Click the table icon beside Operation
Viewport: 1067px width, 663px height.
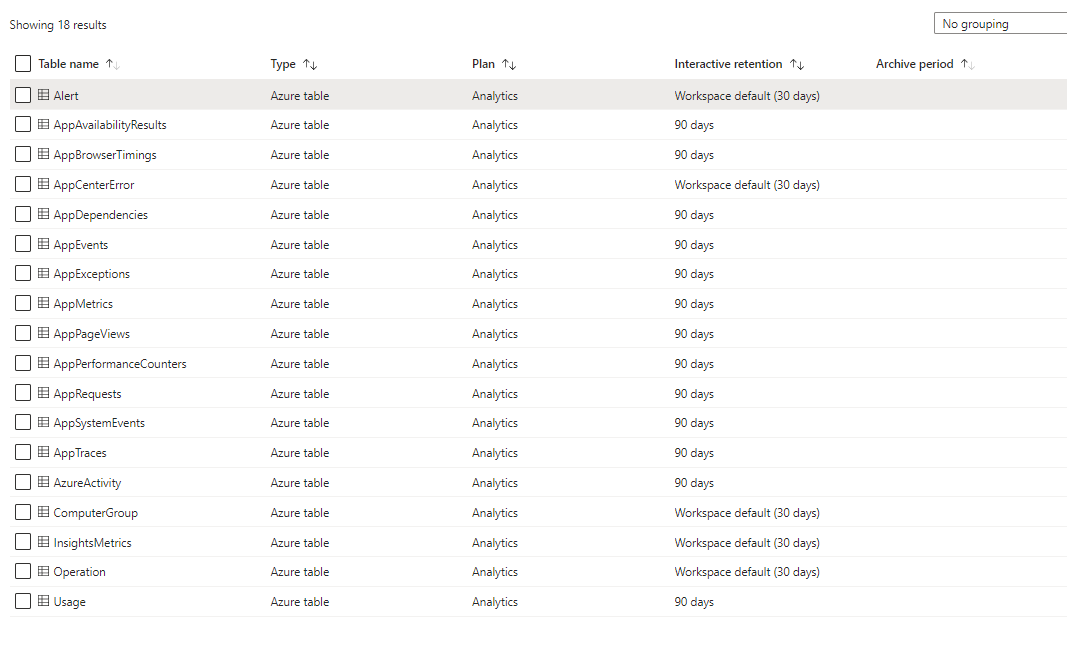[x=44, y=572]
